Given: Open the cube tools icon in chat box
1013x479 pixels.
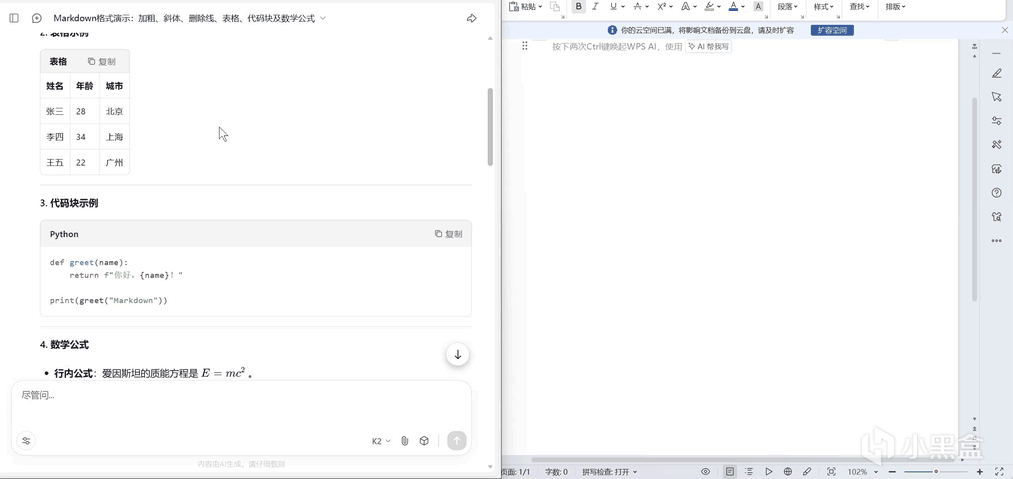Looking at the screenshot, I should point(424,441).
